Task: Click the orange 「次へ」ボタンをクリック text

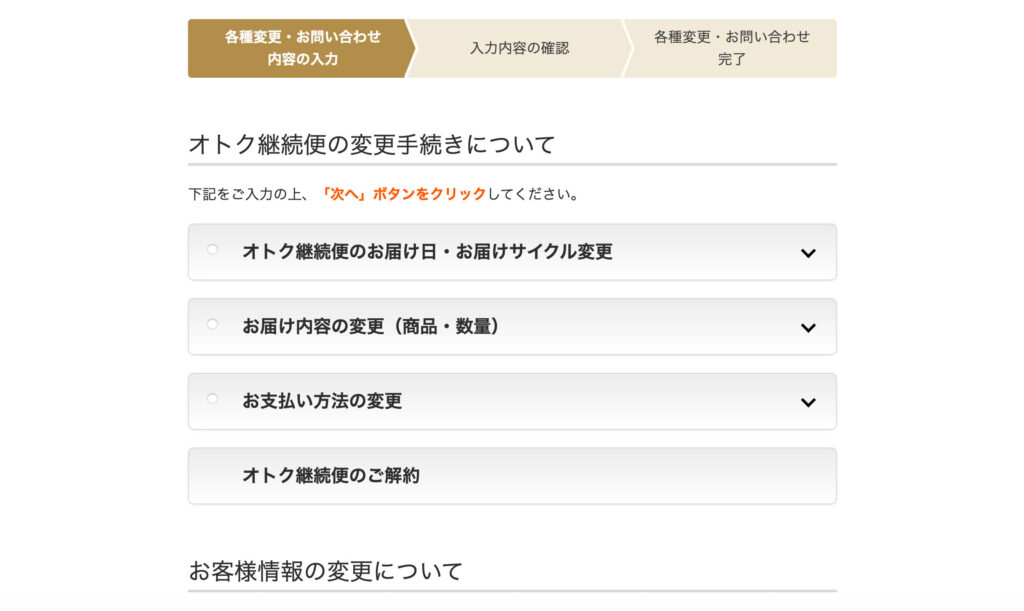Action: (x=403, y=194)
